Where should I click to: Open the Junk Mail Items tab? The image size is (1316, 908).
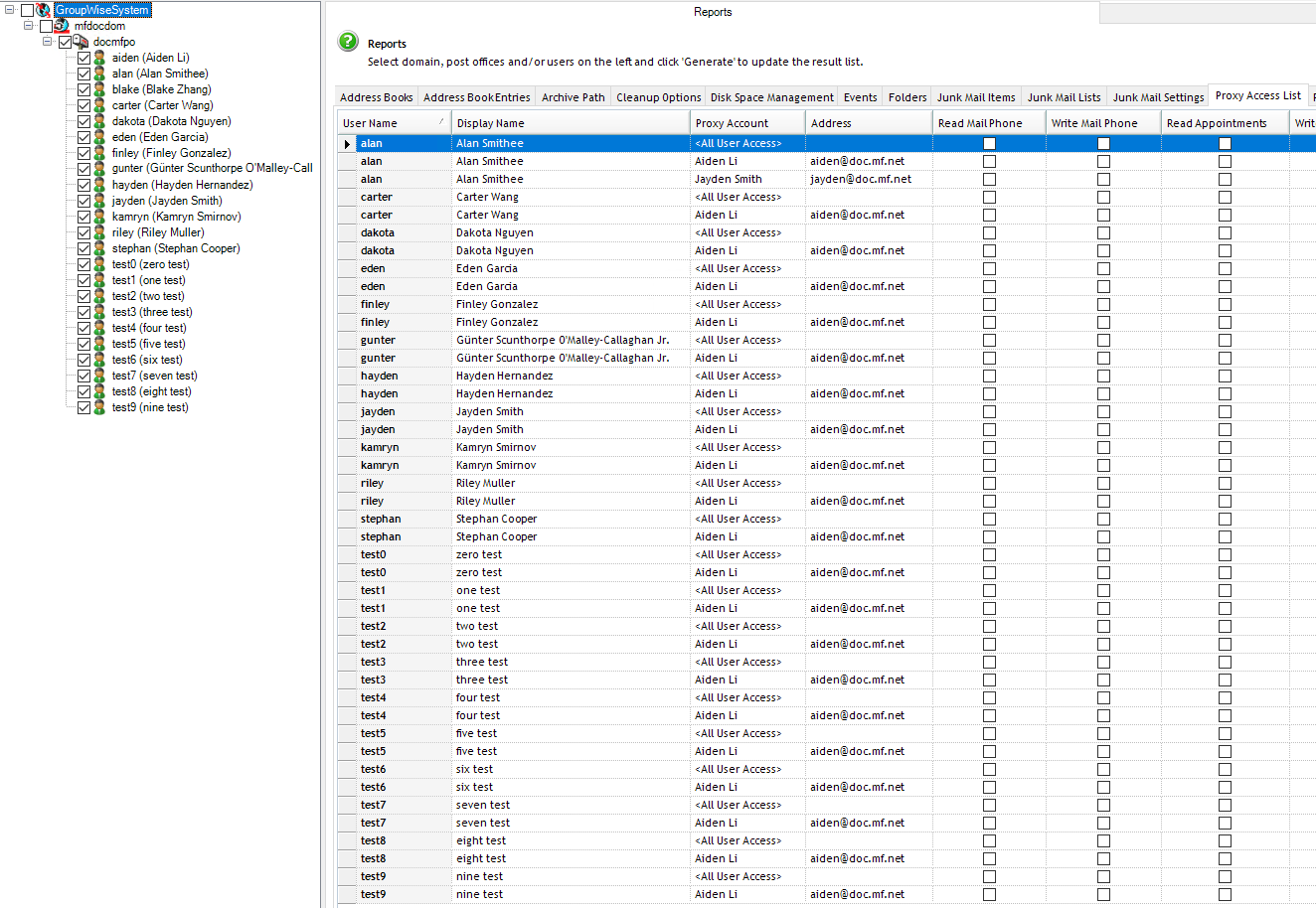pos(976,97)
